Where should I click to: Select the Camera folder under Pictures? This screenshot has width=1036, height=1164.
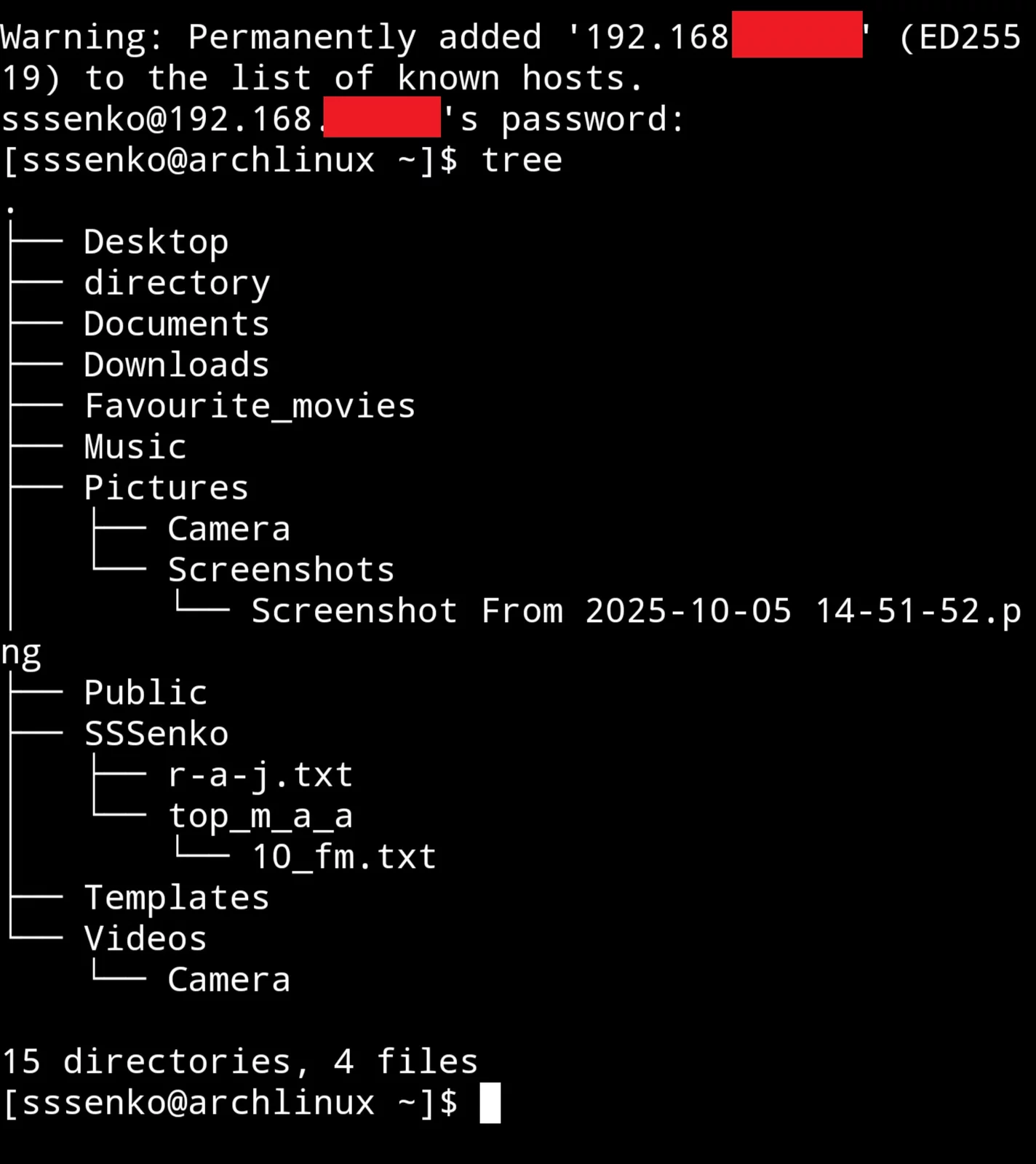pos(228,529)
